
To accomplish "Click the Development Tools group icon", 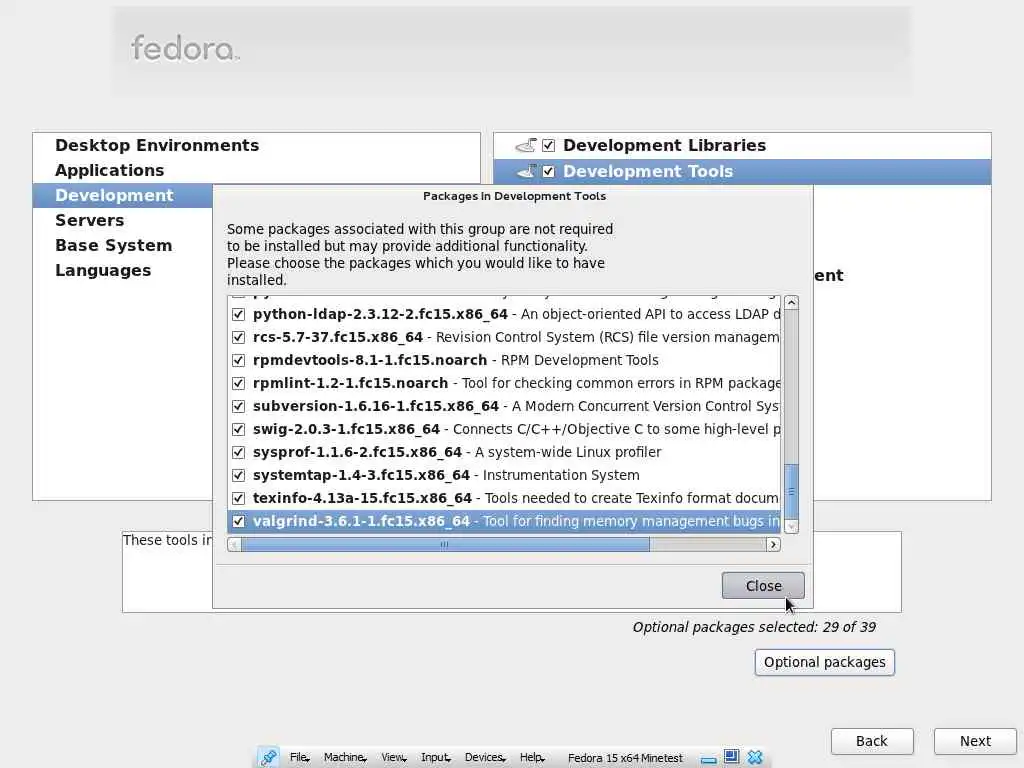I will click(x=526, y=171).
